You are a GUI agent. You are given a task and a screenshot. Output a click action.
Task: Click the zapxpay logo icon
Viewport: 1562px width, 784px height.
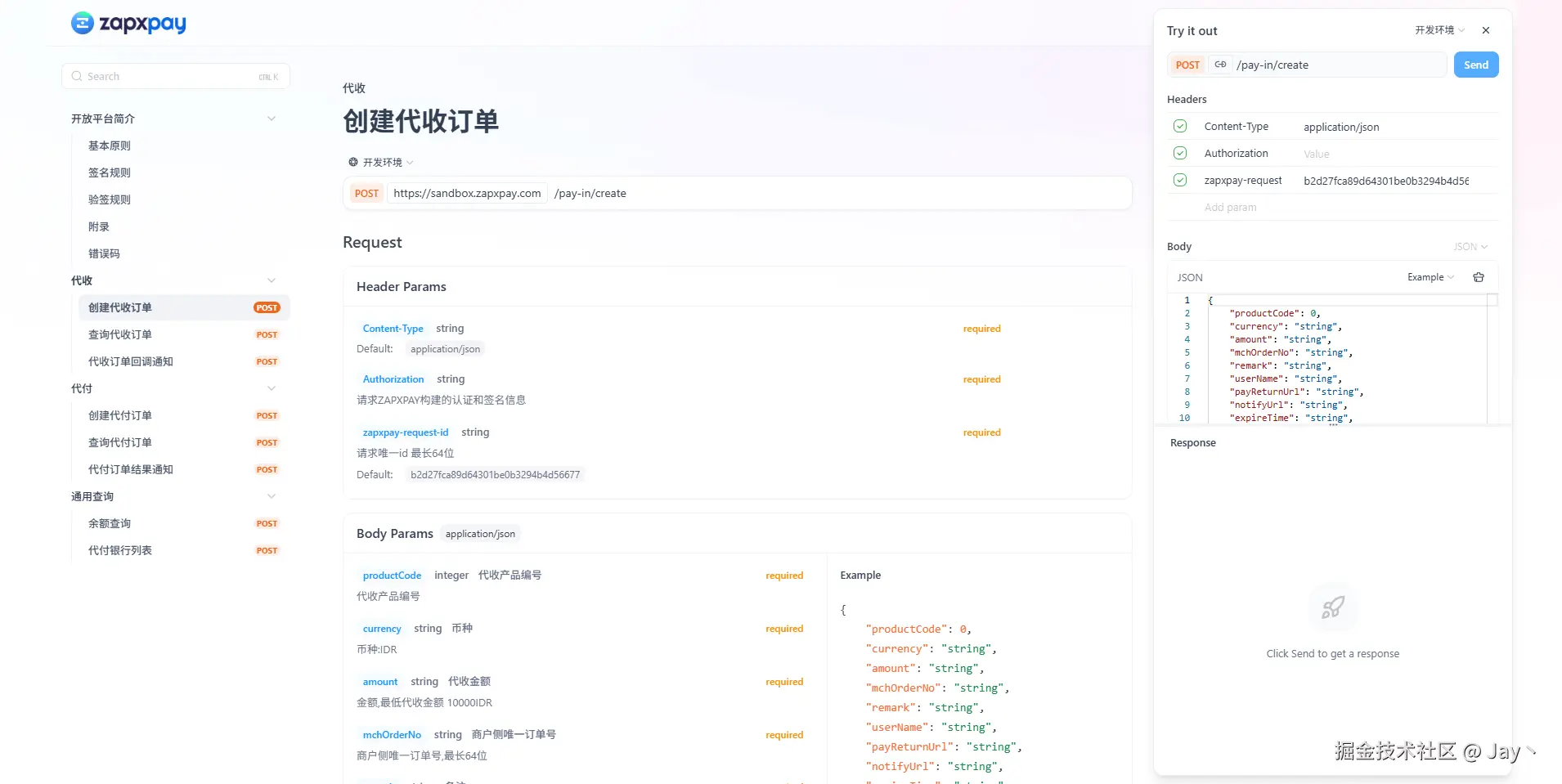(82, 23)
